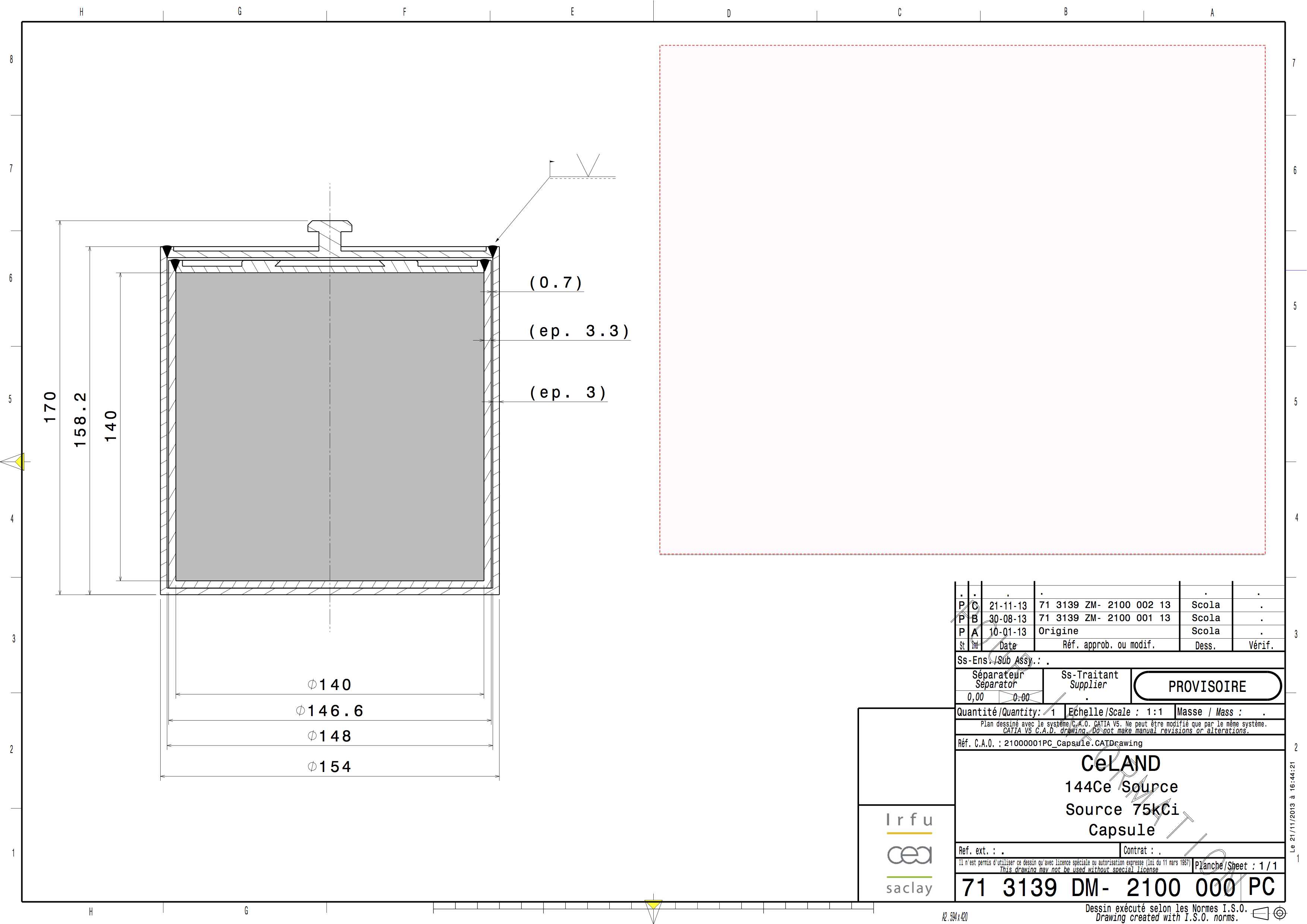This screenshot has height=924, width=1307.
Task: Click the 'Dessin exécuté selon les Normes I.S.O.' note
Action: 1166,909
